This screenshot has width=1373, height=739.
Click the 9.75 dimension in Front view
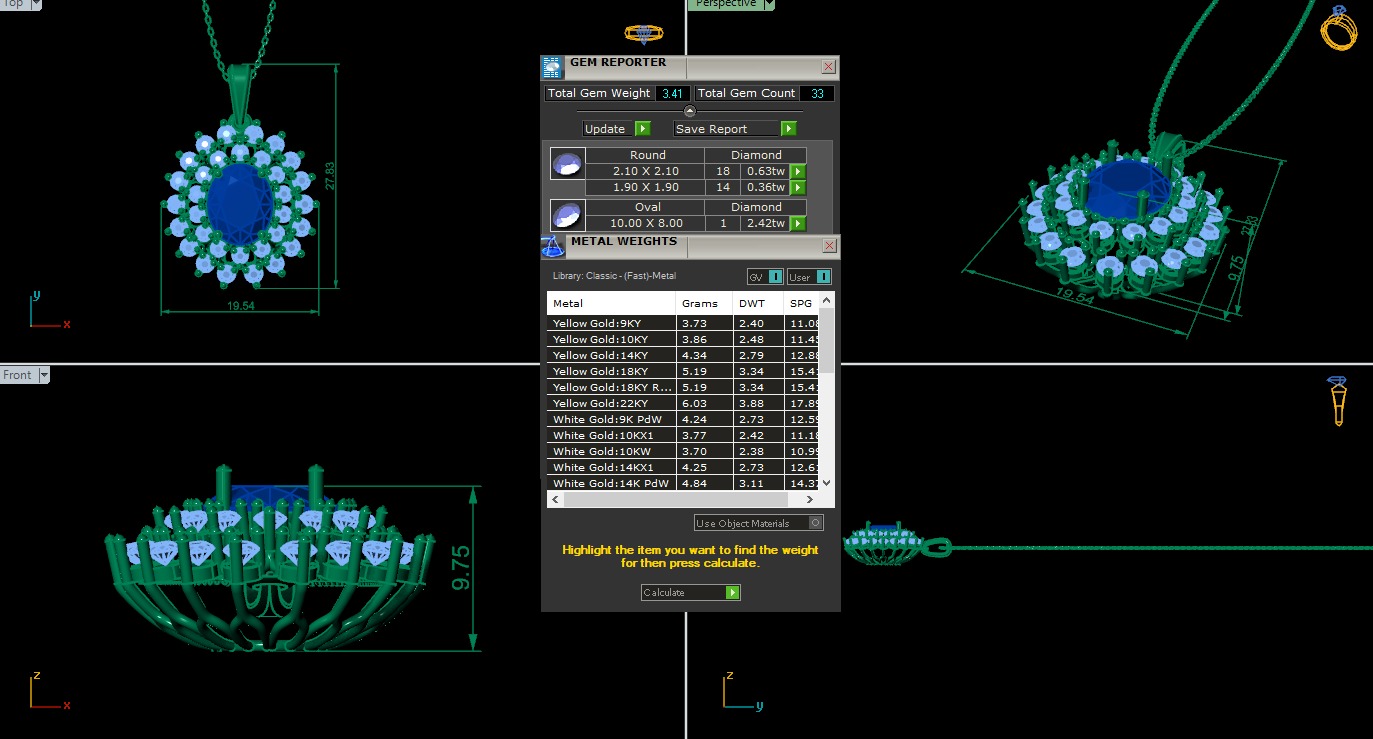[x=462, y=569]
